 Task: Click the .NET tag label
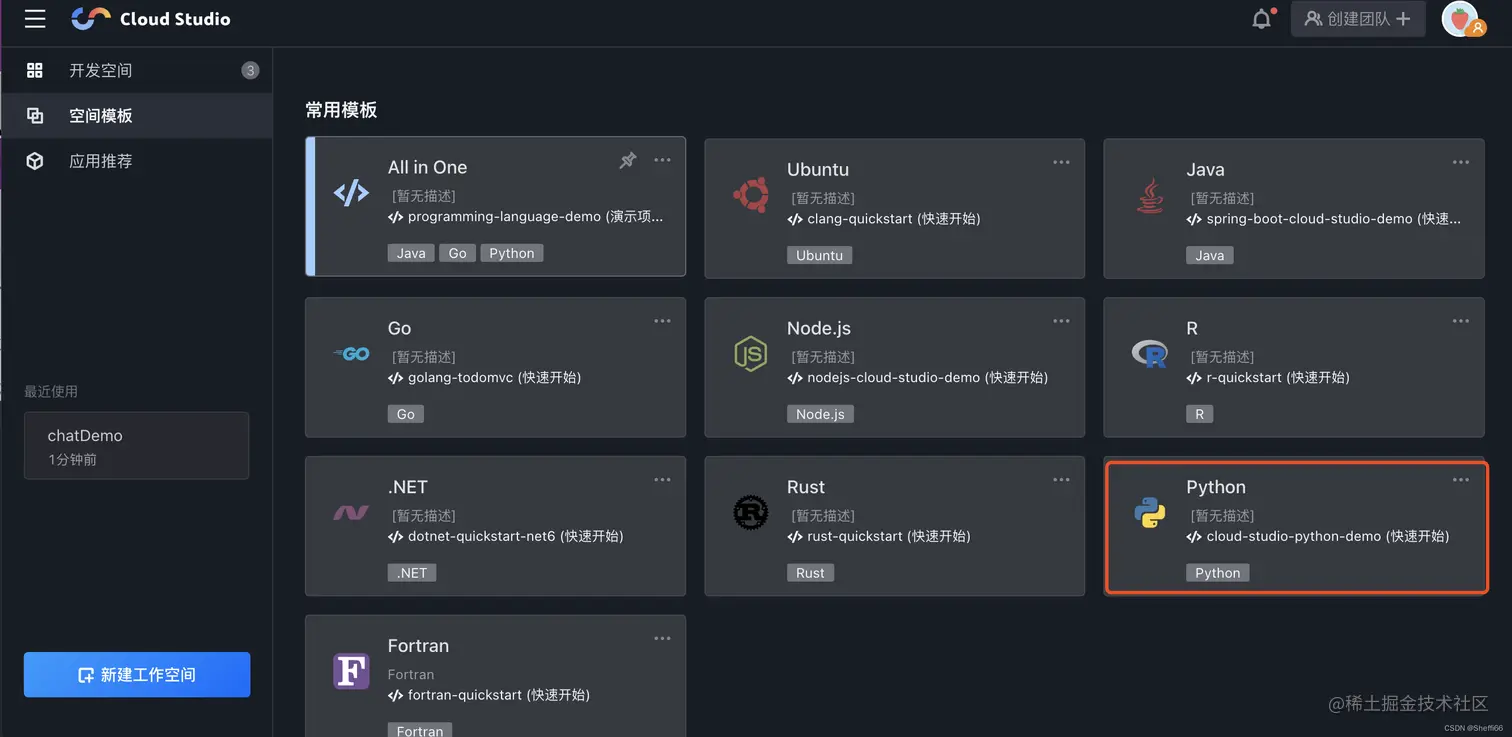[x=412, y=573]
